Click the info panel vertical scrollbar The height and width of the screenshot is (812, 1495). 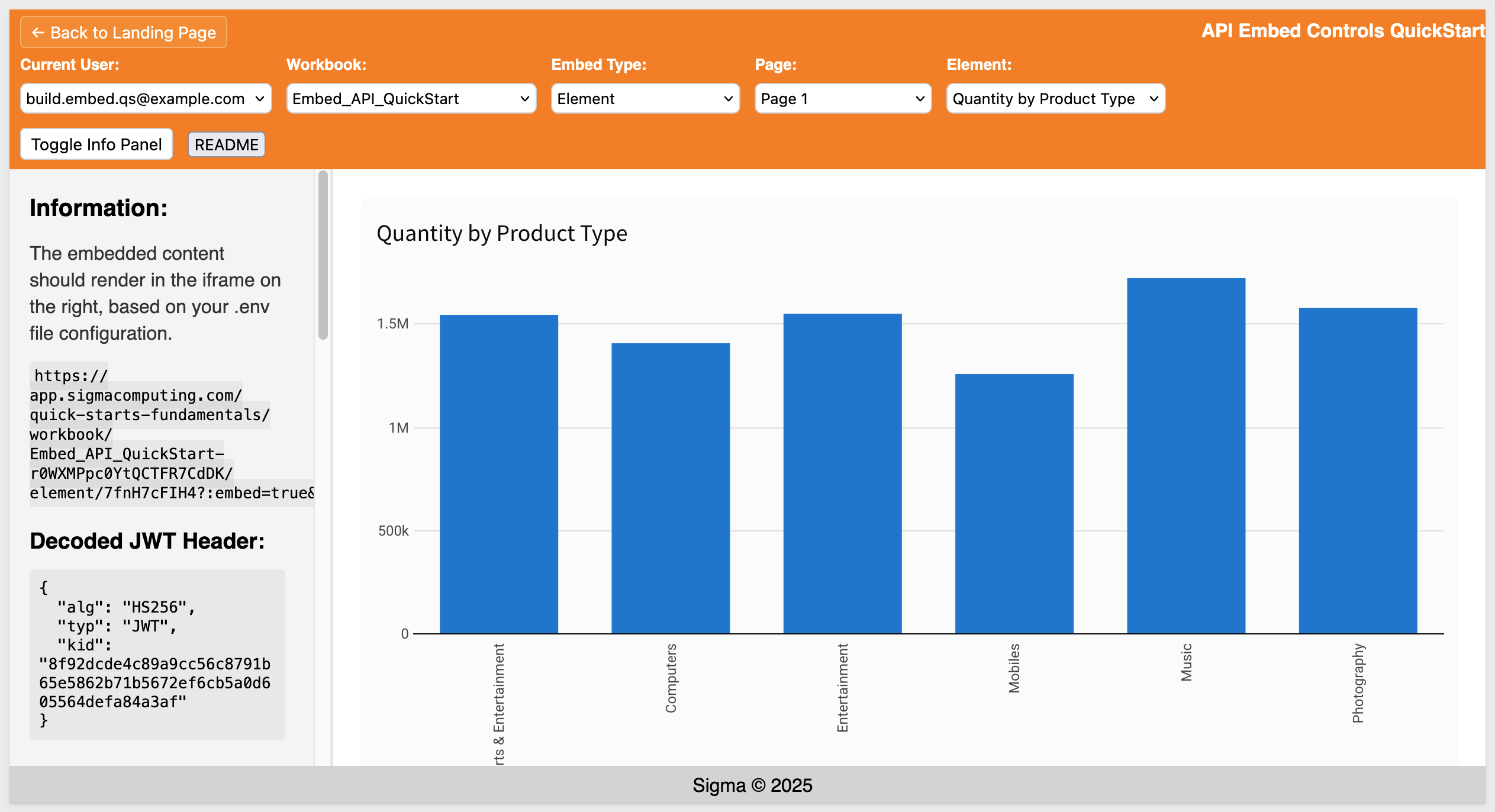pyautogui.click(x=323, y=254)
